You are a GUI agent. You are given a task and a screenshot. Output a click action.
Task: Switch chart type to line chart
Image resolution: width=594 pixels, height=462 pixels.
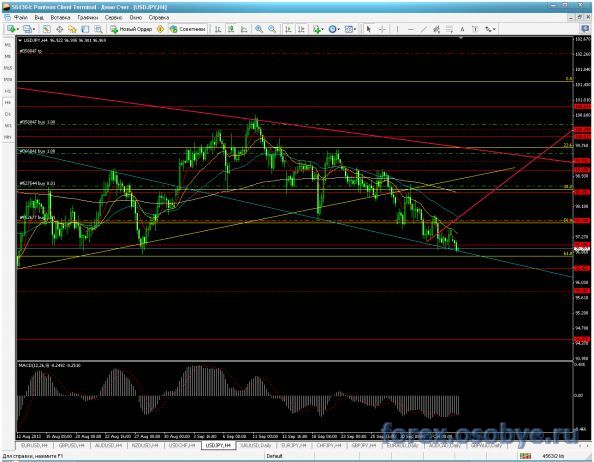point(244,29)
